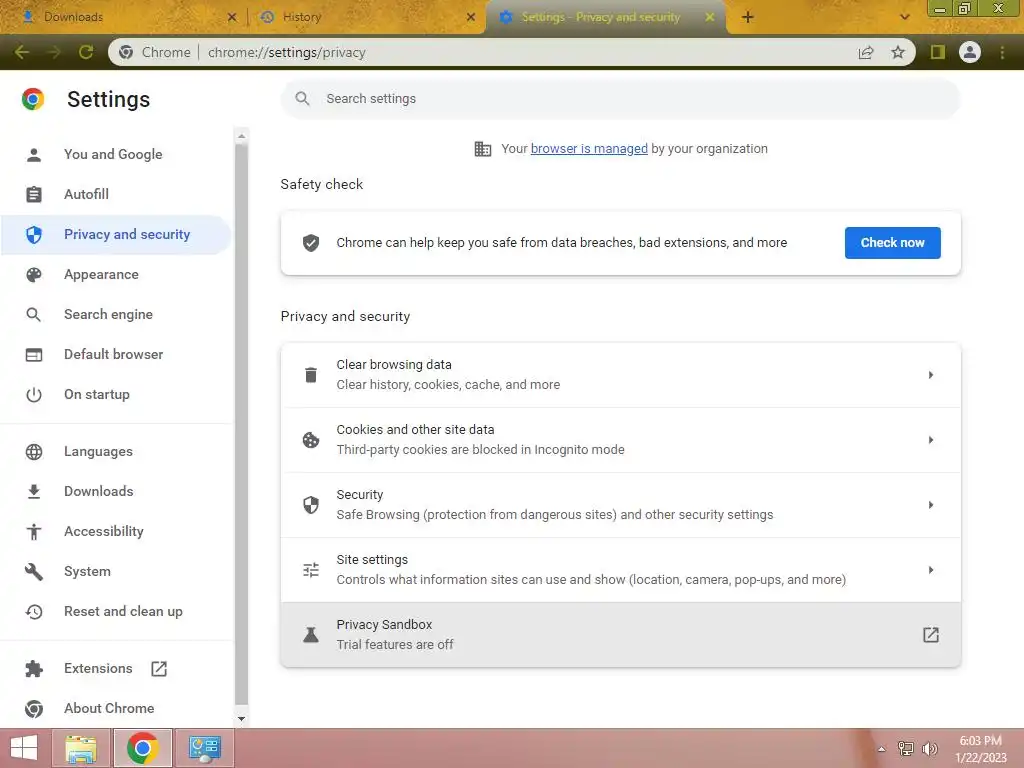Screen dimensions: 1024x768
Task: Close the Downloads tab
Action: pyautogui.click(x=232, y=18)
